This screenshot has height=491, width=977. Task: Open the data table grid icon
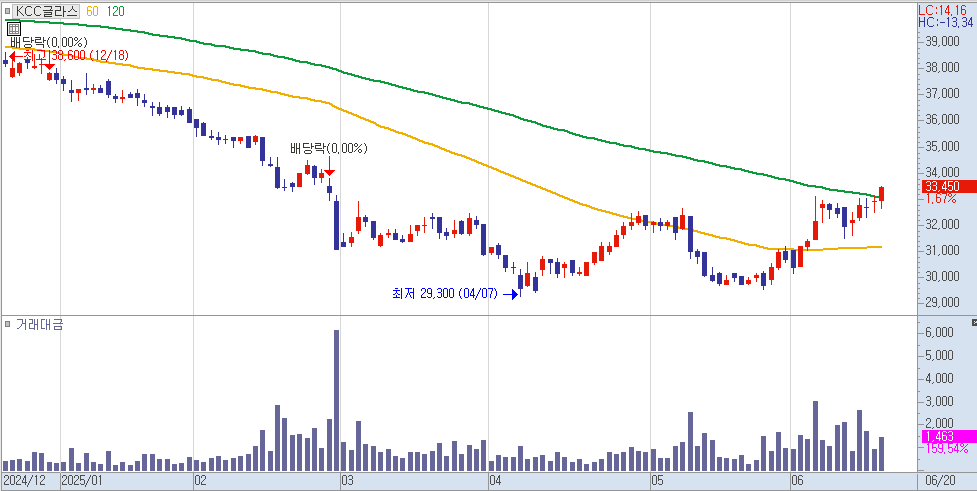point(13,29)
